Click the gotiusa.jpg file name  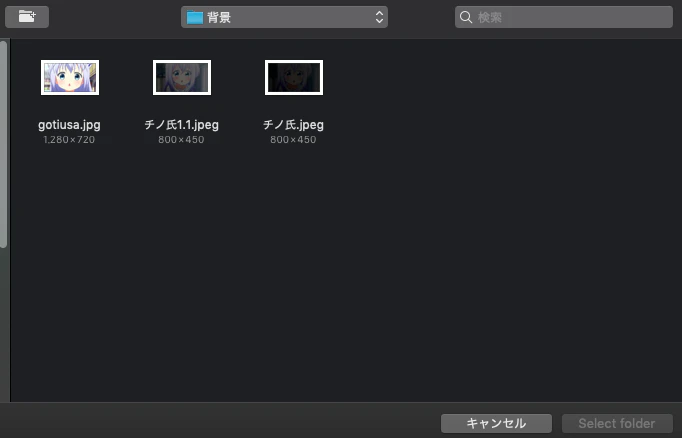[x=69, y=125]
